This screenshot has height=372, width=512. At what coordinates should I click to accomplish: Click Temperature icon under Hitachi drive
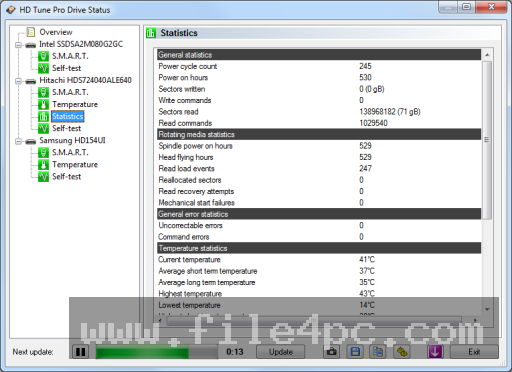click(x=43, y=104)
